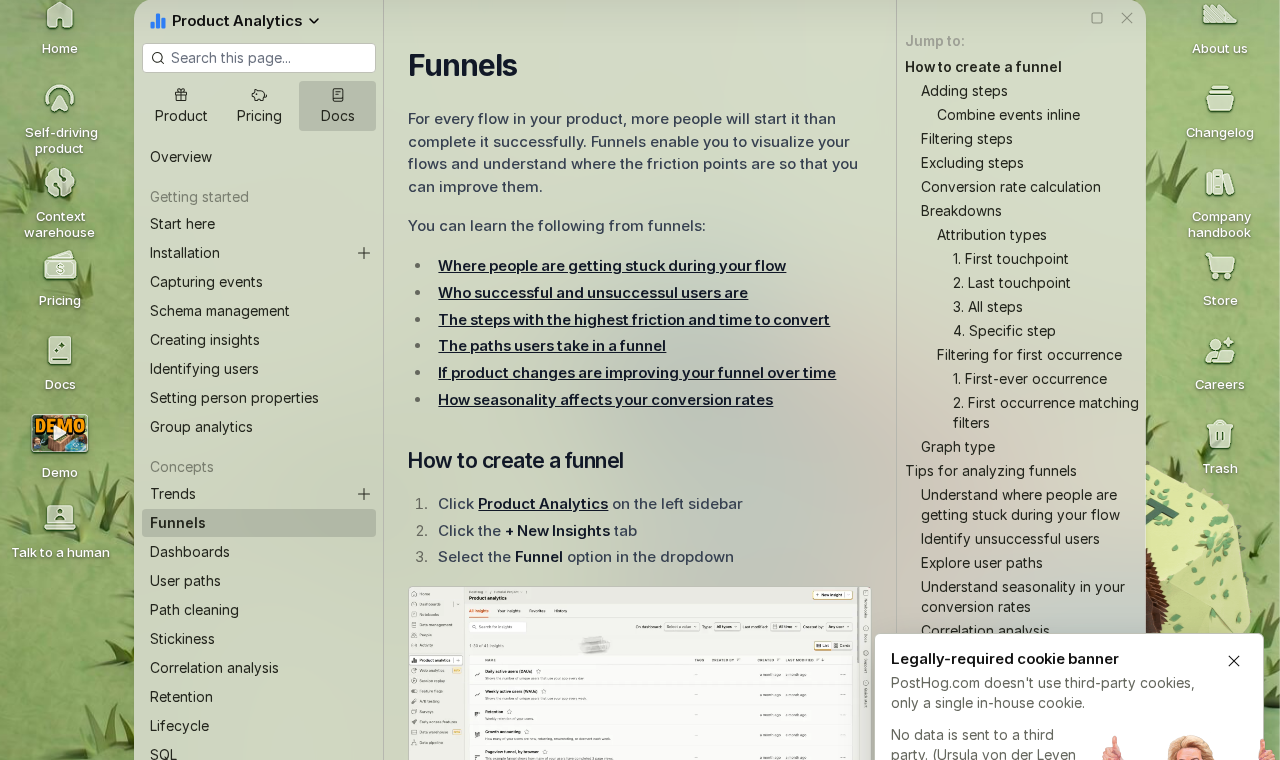Screen dimensions: 1280x760
Task: Jump to Filtering steps
Action: (967, 139)
